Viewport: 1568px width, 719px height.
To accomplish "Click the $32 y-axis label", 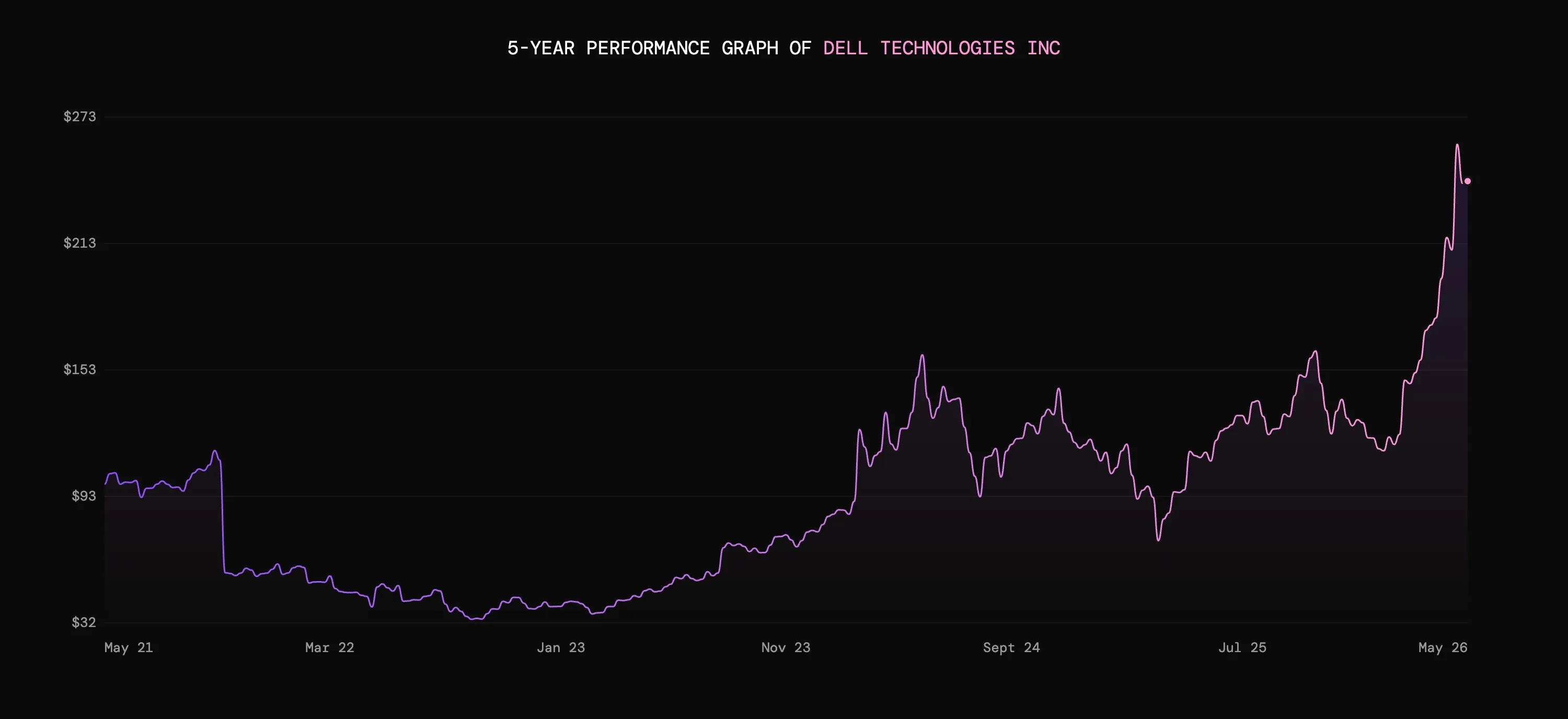I will click(84, 622).
